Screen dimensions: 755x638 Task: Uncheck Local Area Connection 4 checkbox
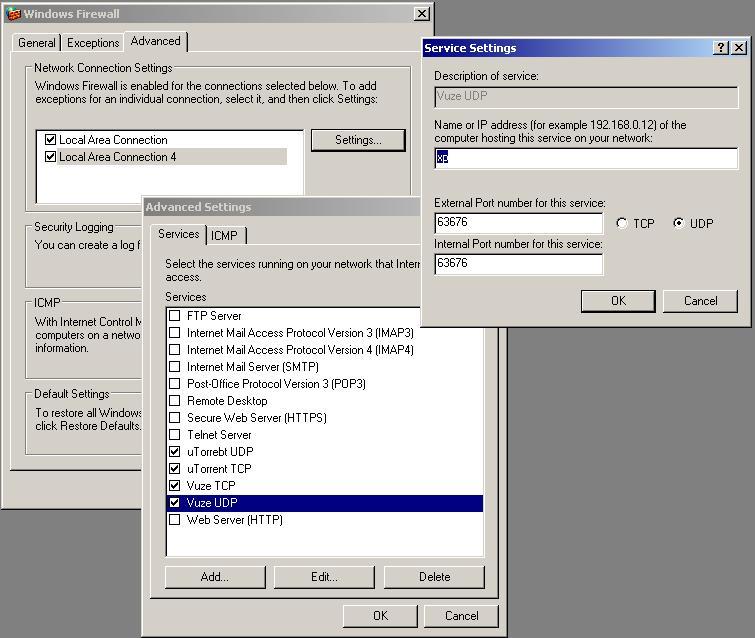(50, 156)
